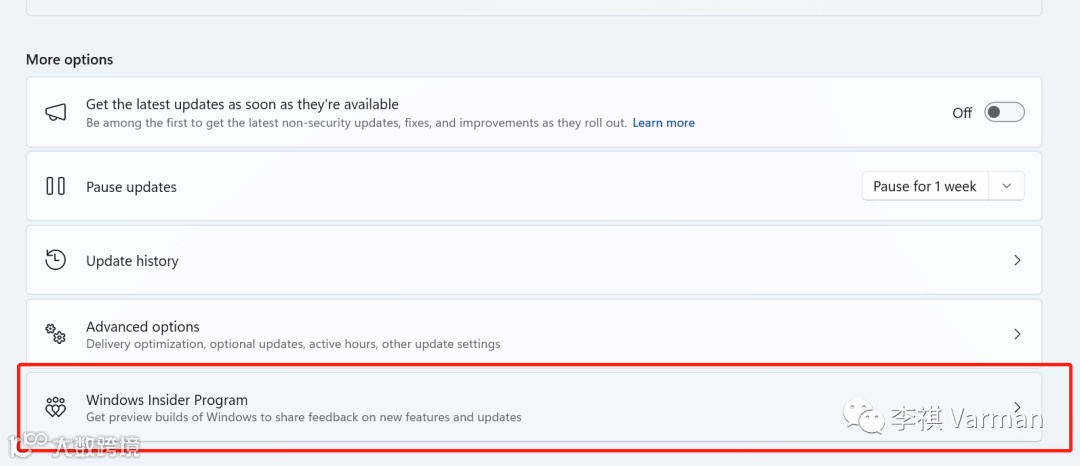Open the Learn more link
The width and height of the screenshot is (1080, 466).
(x=663, y=123)
